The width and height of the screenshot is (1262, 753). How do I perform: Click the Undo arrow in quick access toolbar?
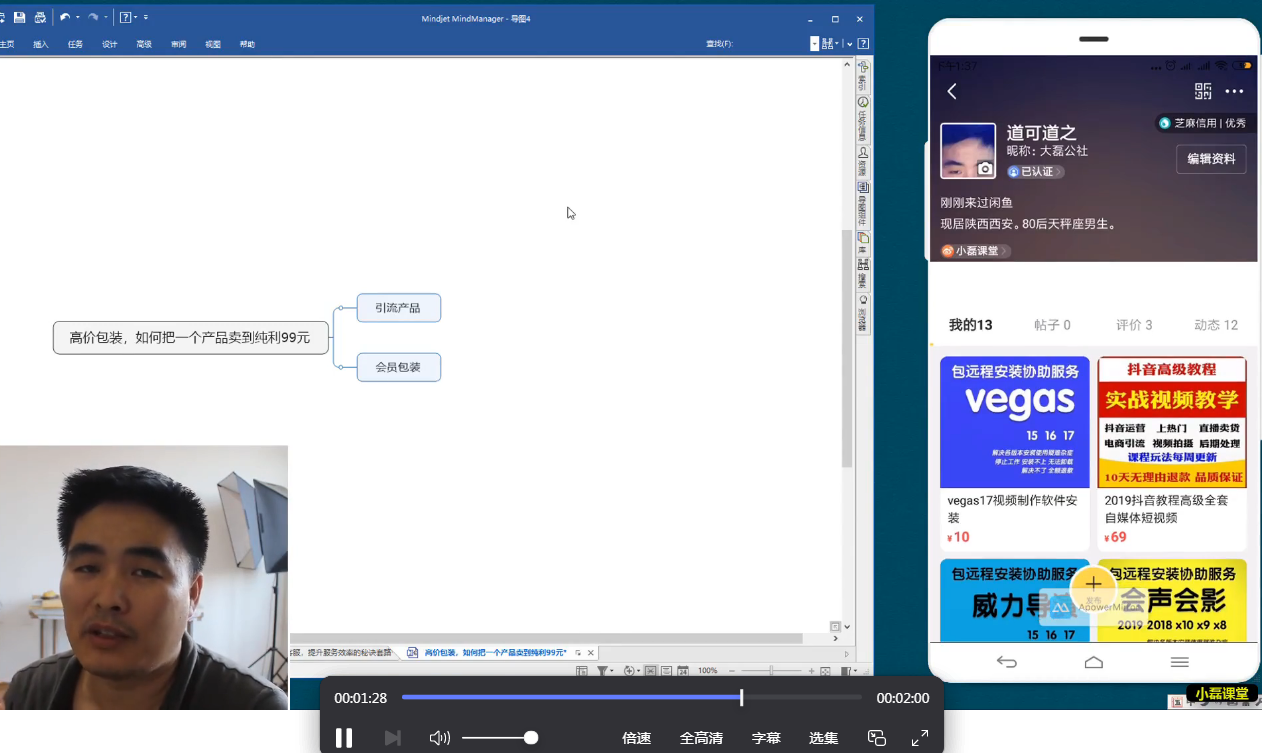(65, 18)
